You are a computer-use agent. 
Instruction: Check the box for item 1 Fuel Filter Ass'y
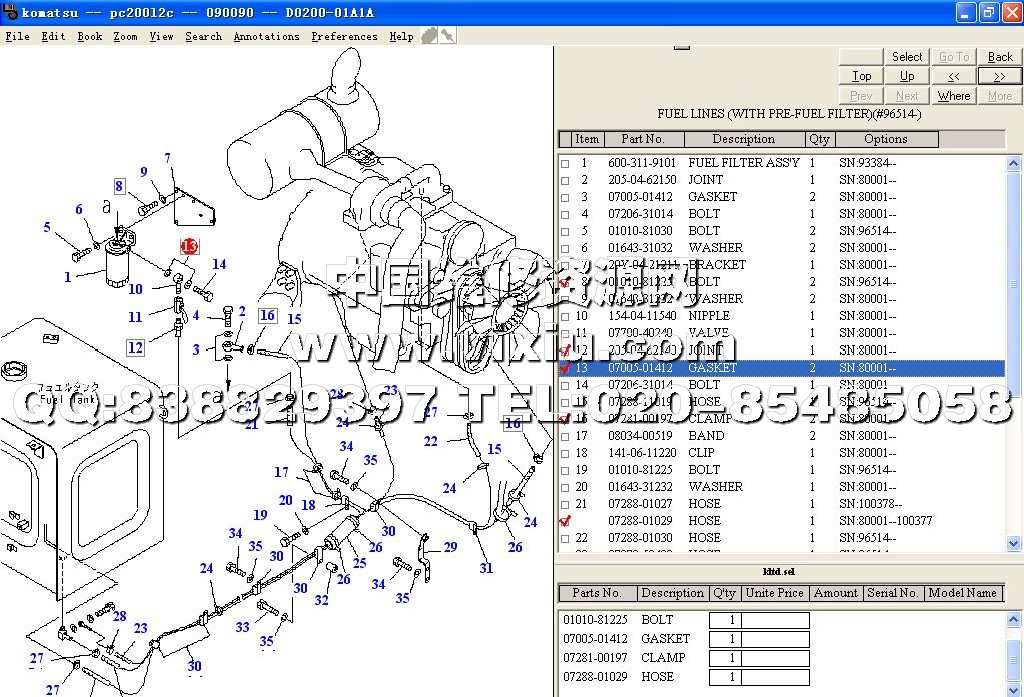pos(565,163)
